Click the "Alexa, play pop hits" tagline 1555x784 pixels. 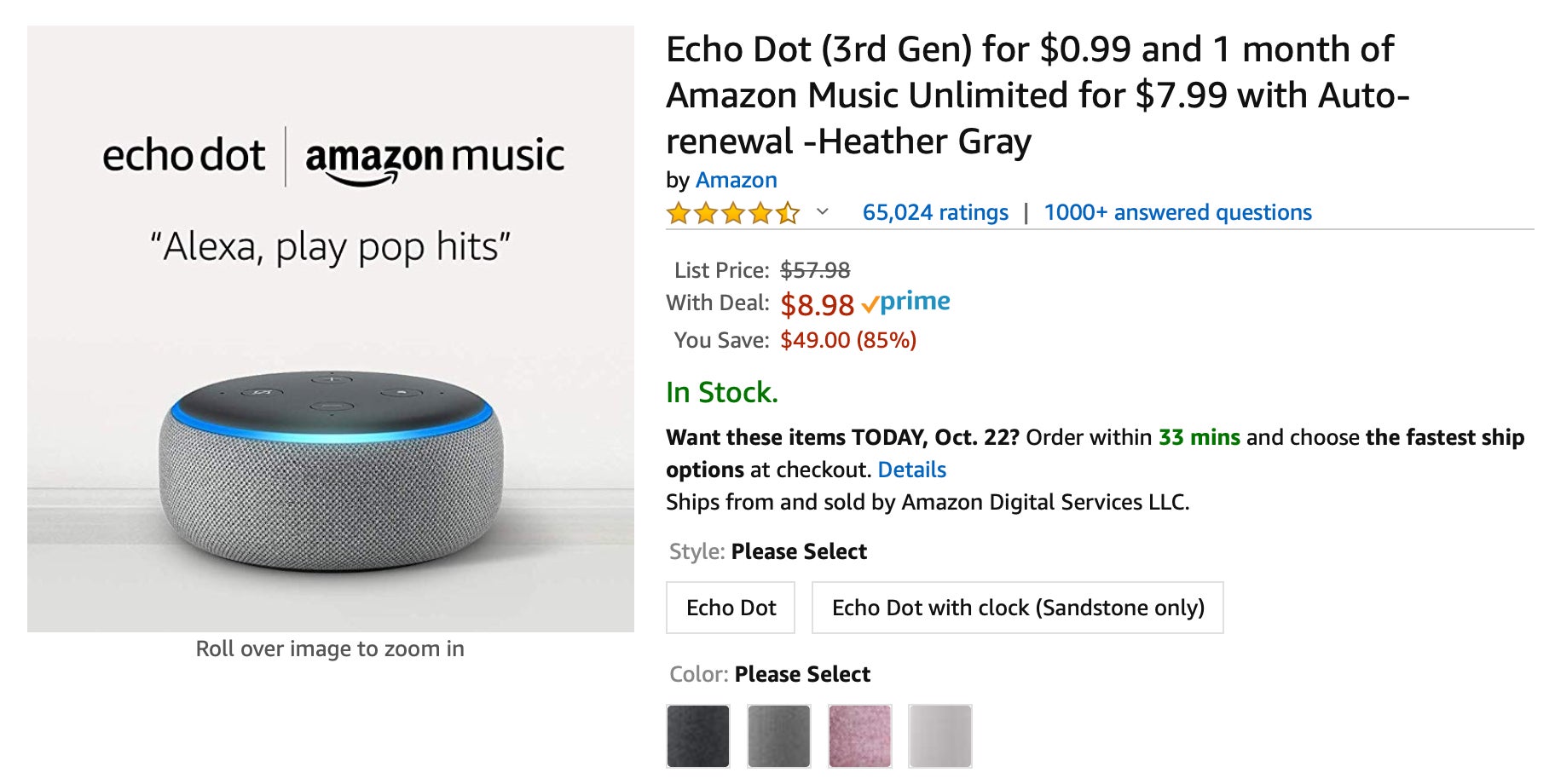[330, 248]
